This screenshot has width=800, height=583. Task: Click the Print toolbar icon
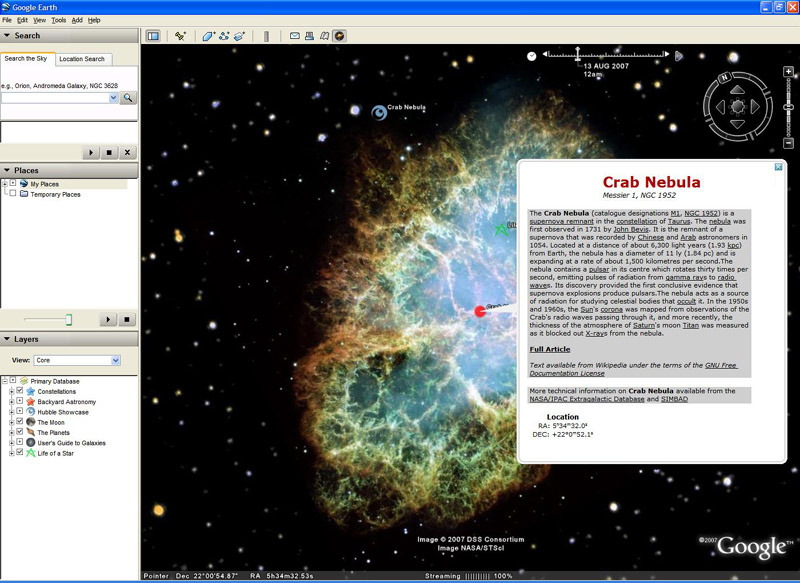pos(309,36)
